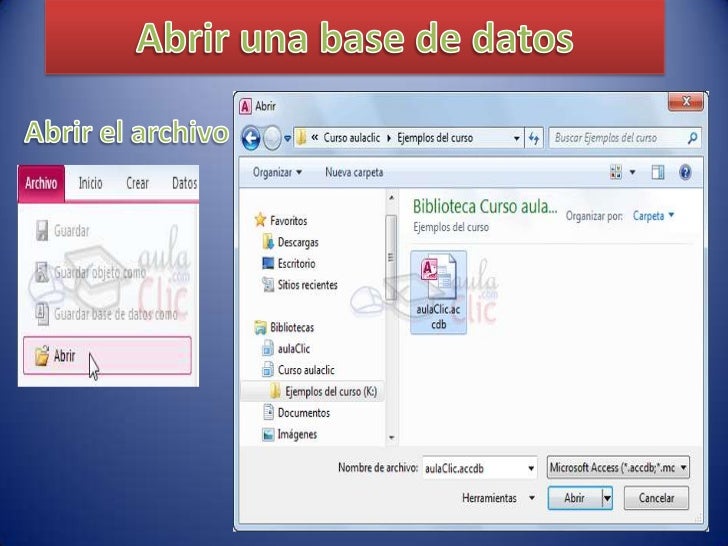Viewport: 728px width, 546px height.
Task: Click the blue Help question mark icon
Action: (685, 172)
